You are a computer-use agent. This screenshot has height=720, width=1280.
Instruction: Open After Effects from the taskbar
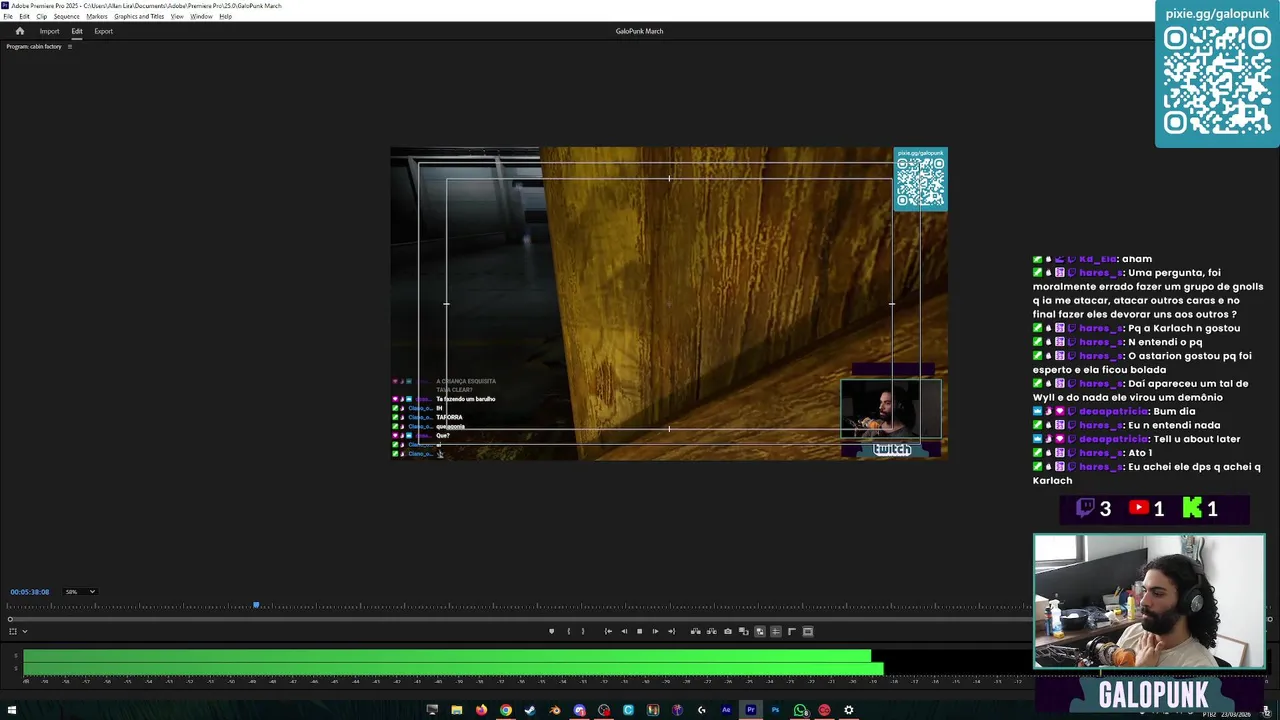[726, 710]
